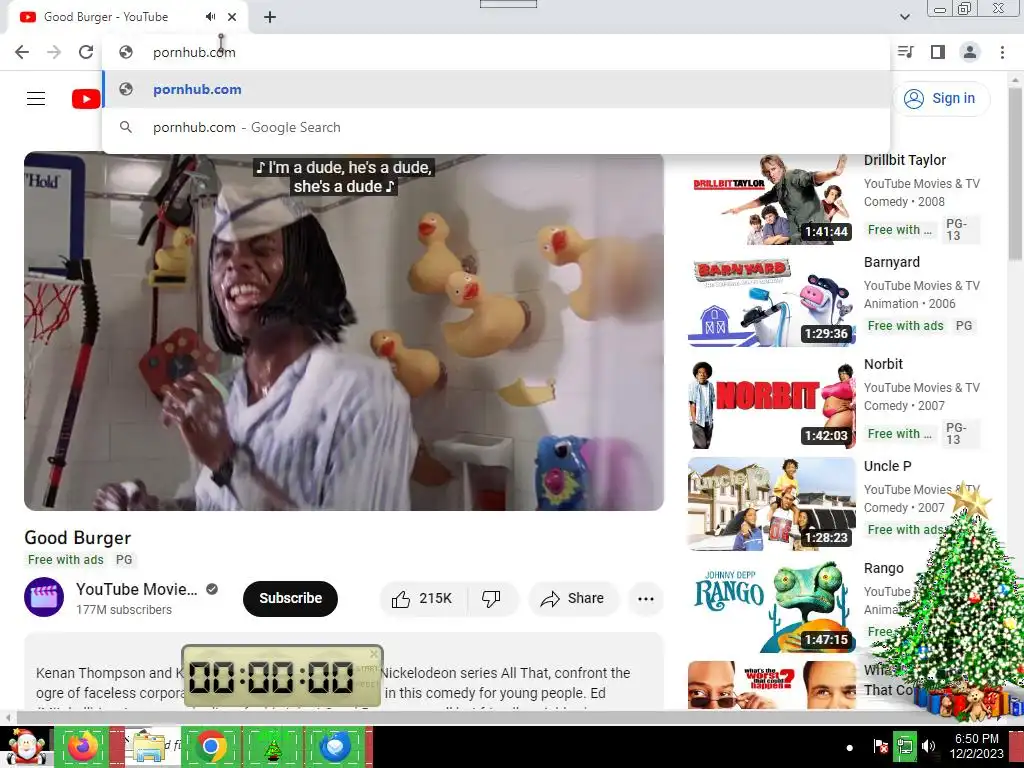Open the Drillbit Taylor thumbnail

[x=771, y=199]
